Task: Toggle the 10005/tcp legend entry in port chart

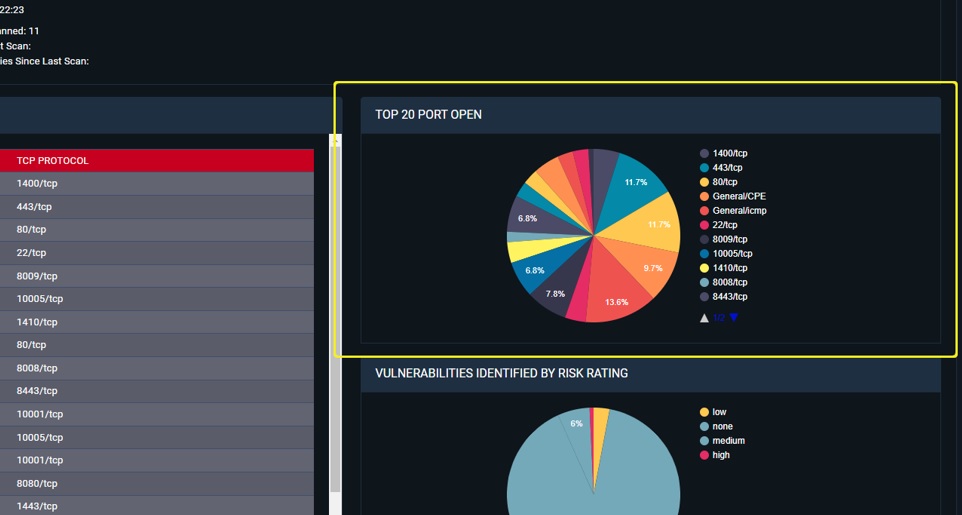Action: click(x=726, y=254)
